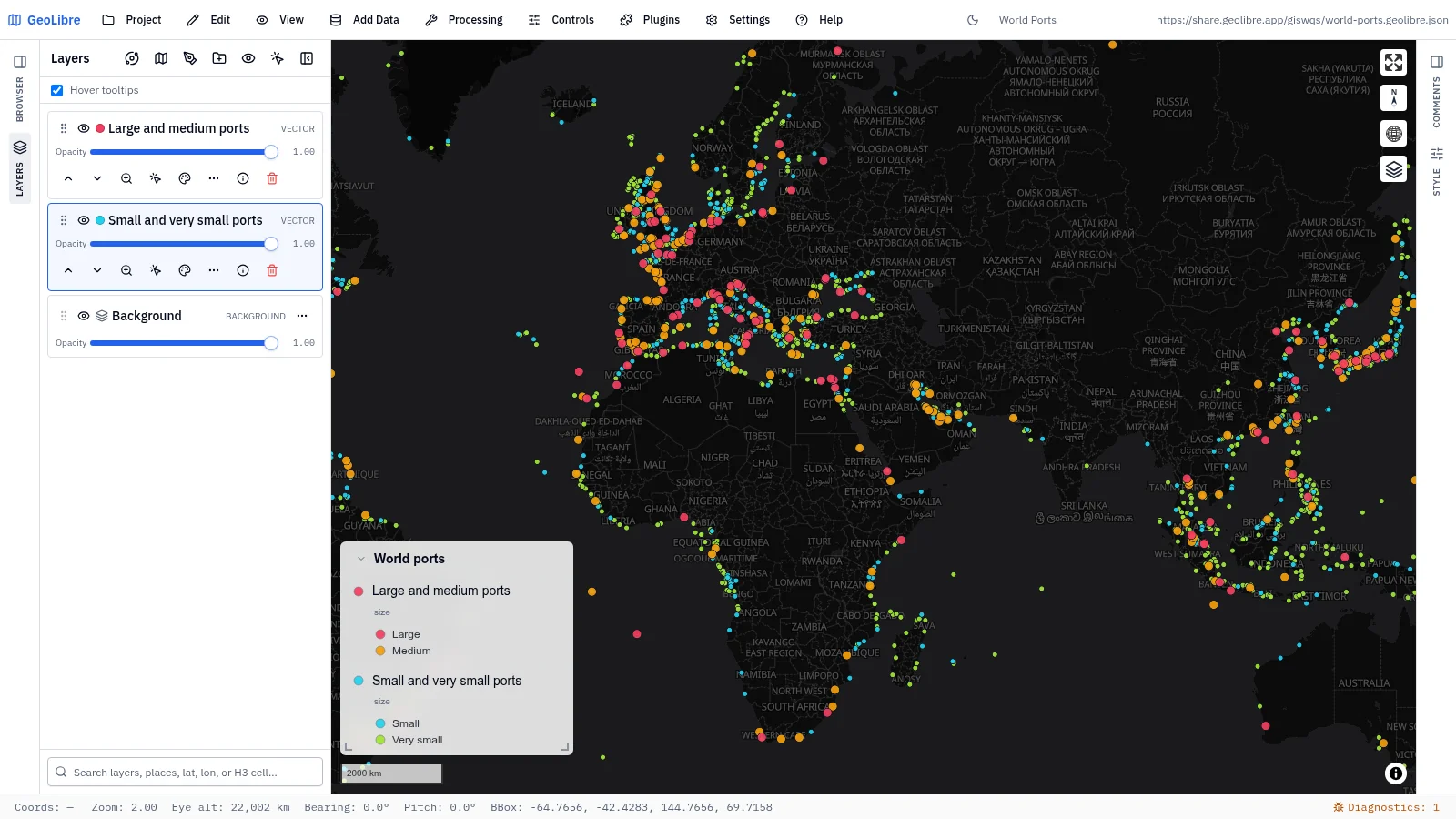Open the Diagnostics: 1 indicator

pos(1386,807)
